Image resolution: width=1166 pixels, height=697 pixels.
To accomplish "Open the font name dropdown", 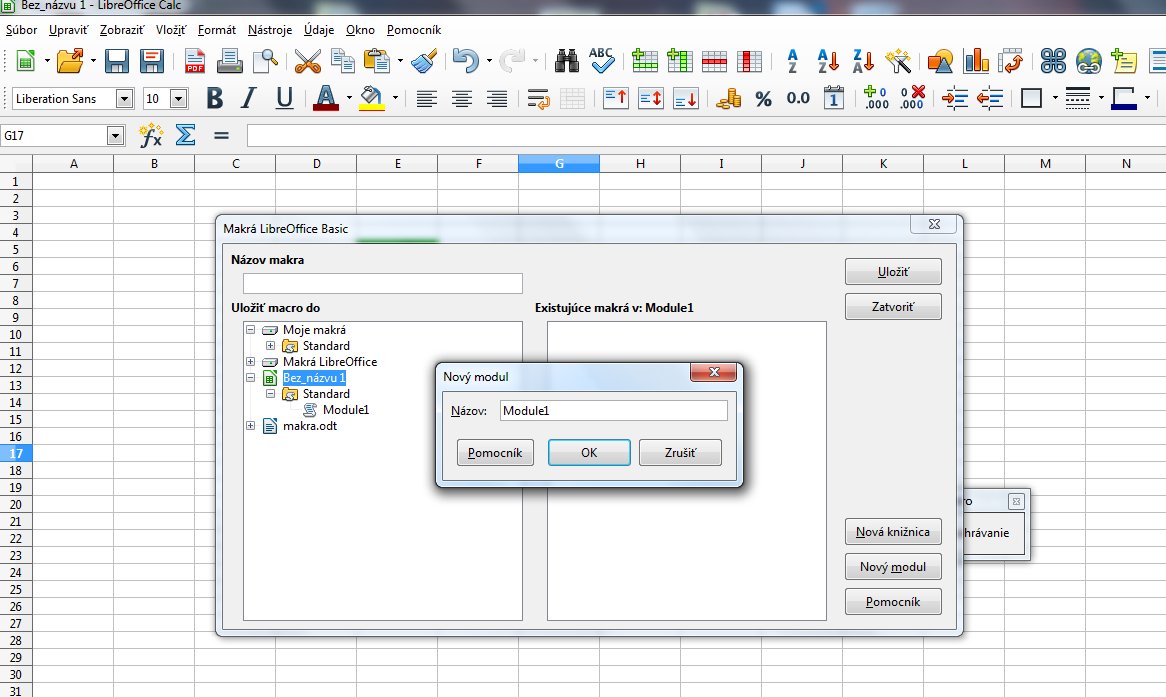I will [124, 98].
